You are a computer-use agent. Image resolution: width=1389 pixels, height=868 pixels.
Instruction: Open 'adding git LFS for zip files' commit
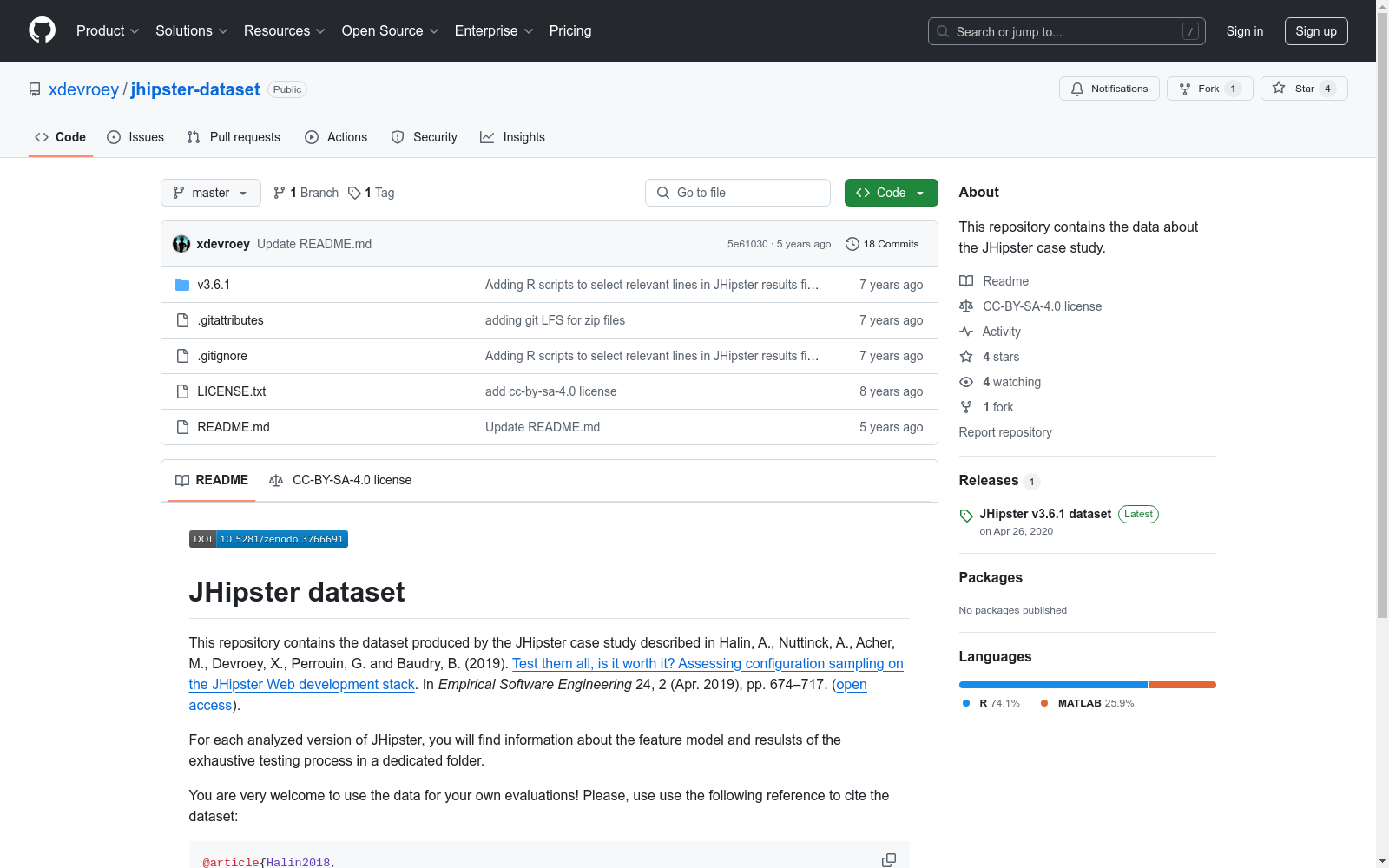[555, 320]
